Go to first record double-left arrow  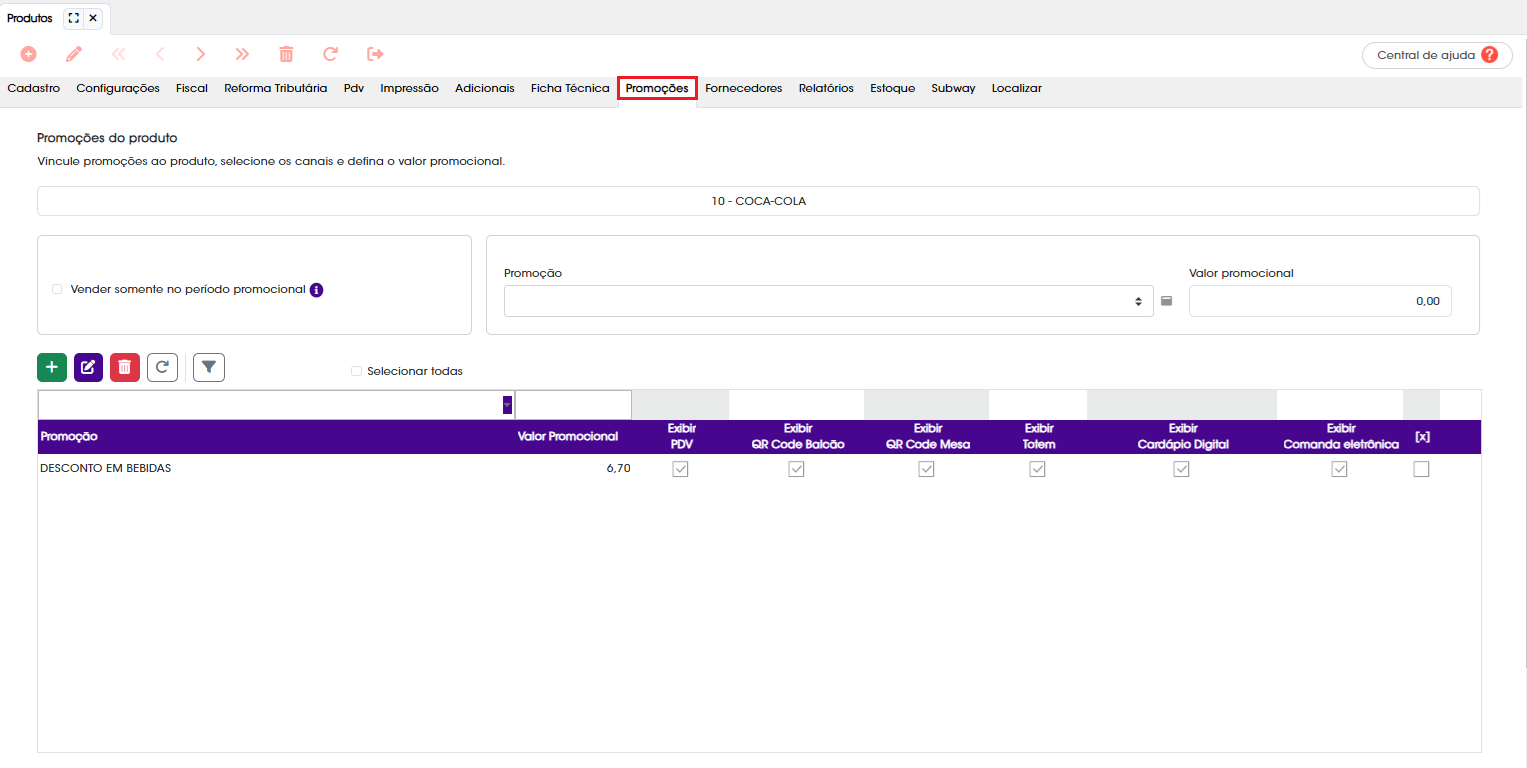pyautogui.click(x=118, y=54)
